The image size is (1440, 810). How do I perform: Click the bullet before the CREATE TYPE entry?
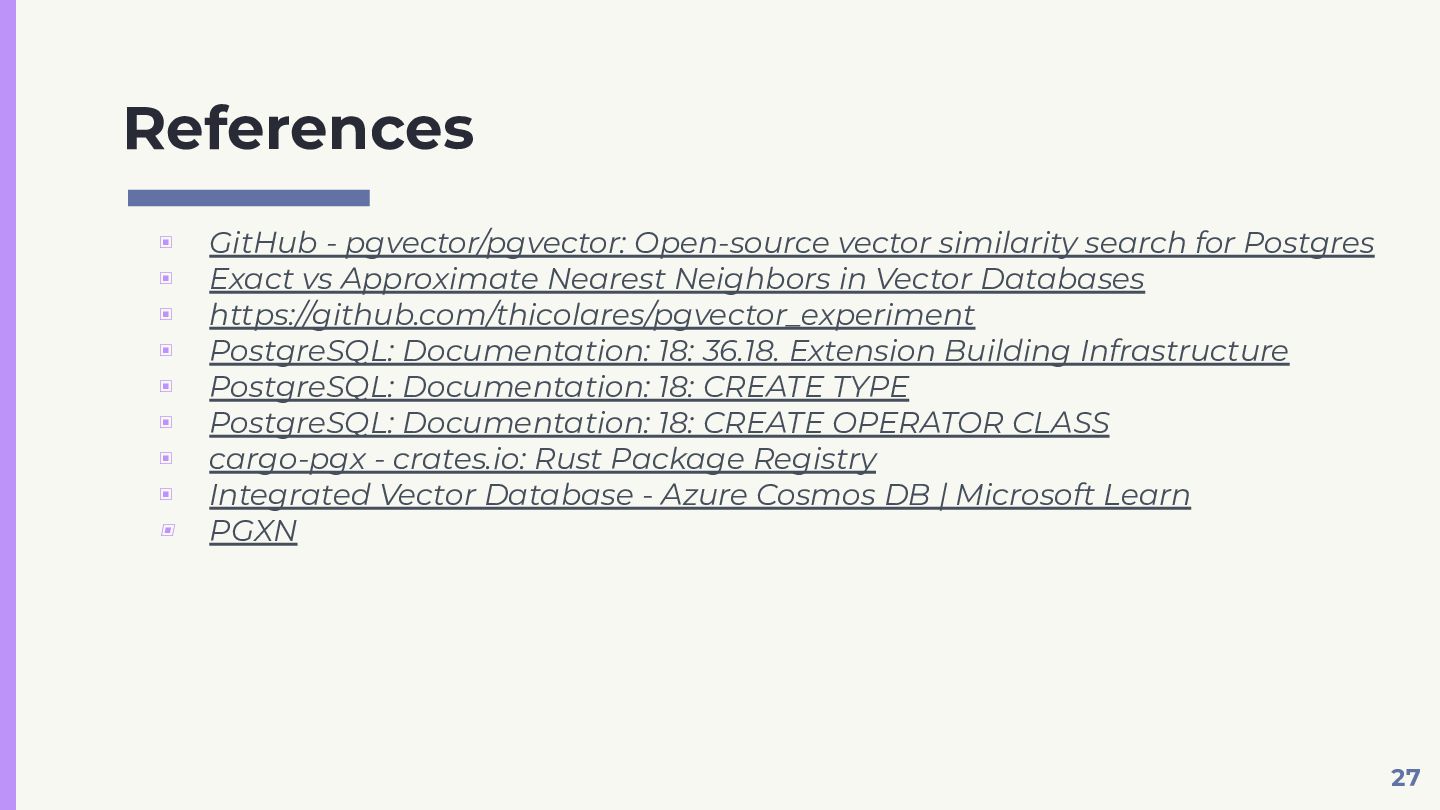(x=166, y=386)
